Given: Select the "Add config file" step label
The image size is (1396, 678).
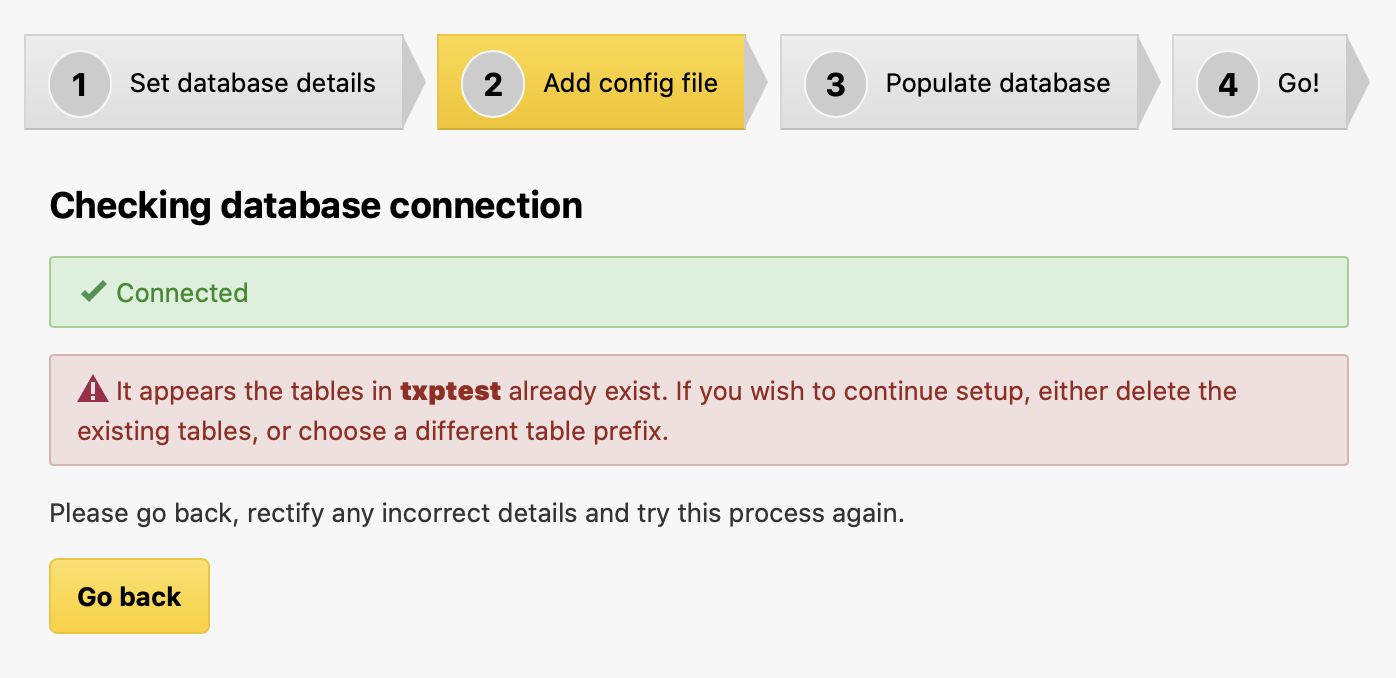Looking at the screenshot, I should (630, 83).
